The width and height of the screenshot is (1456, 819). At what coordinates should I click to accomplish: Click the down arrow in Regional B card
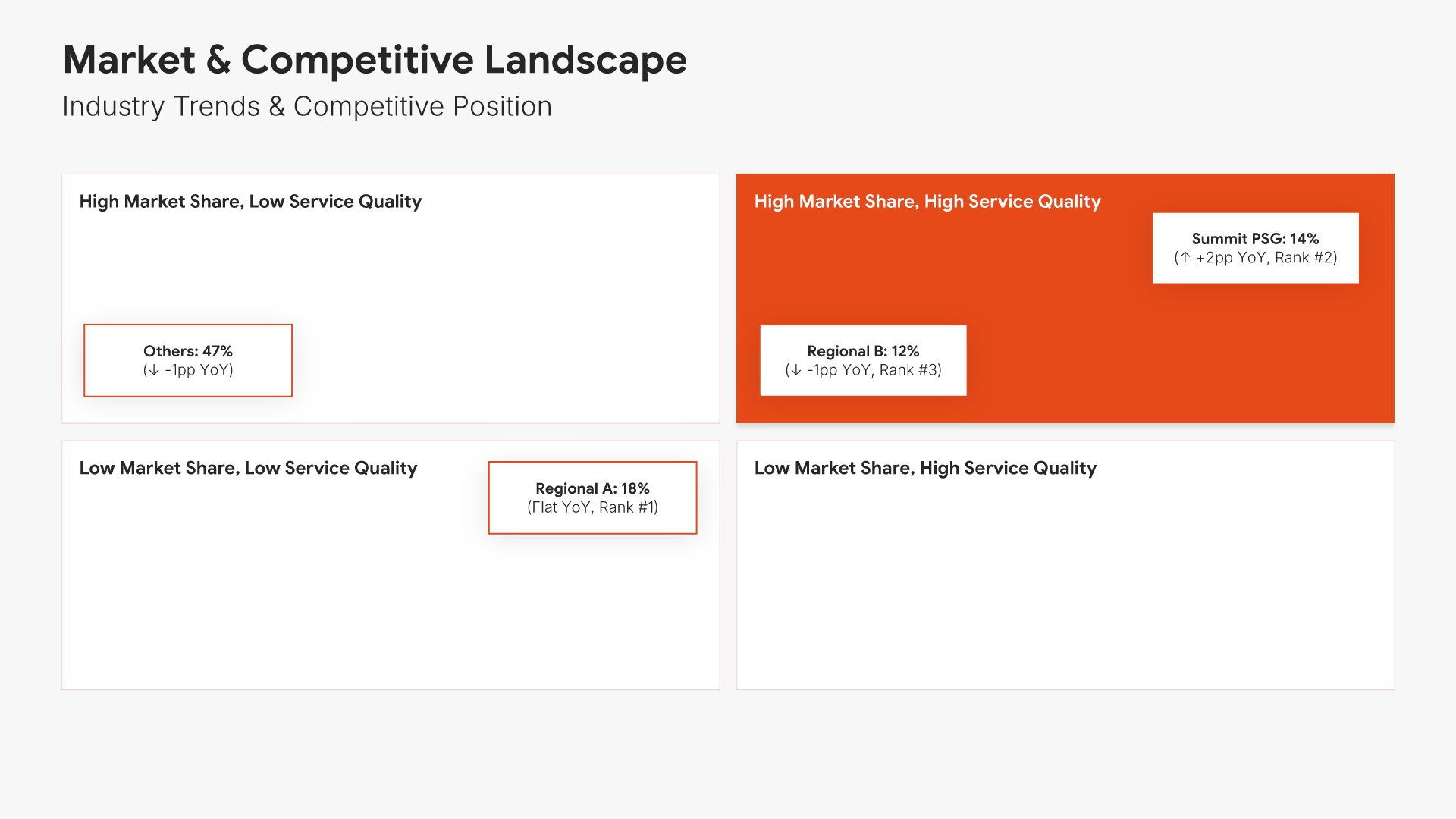coord(795,370)
